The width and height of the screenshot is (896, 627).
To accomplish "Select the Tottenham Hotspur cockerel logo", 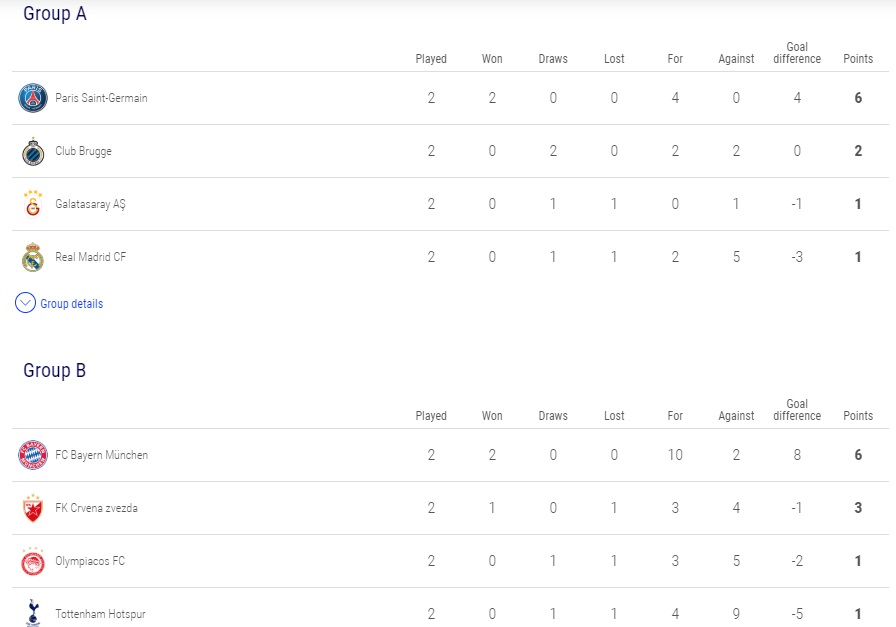I will (33, 613).
